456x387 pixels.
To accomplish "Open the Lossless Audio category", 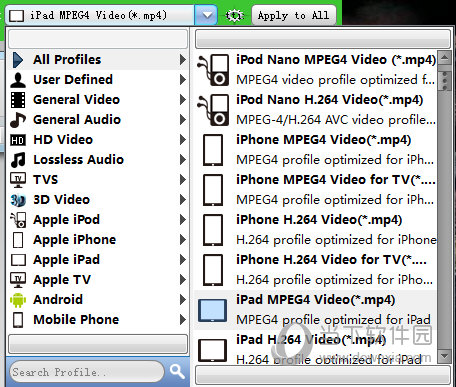I will pyautogui.click(x=98, y=160).
